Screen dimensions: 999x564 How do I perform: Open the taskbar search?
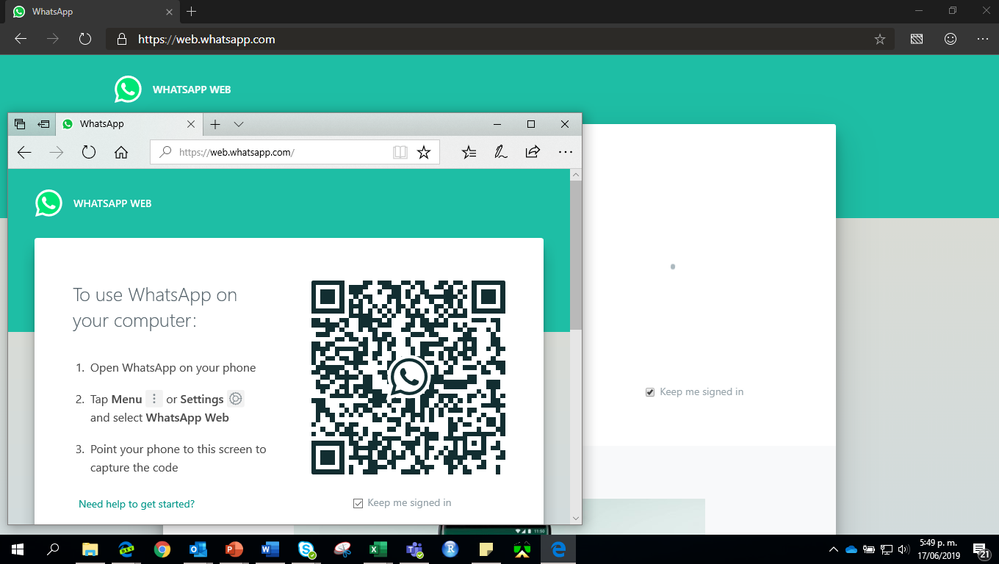click(53, 549)
